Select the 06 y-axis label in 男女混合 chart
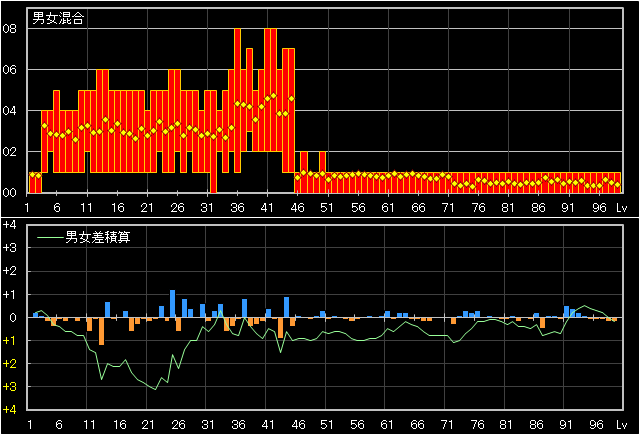Image resolution: width=640 pixels, height=435 pixels. (x=9, y=70)
